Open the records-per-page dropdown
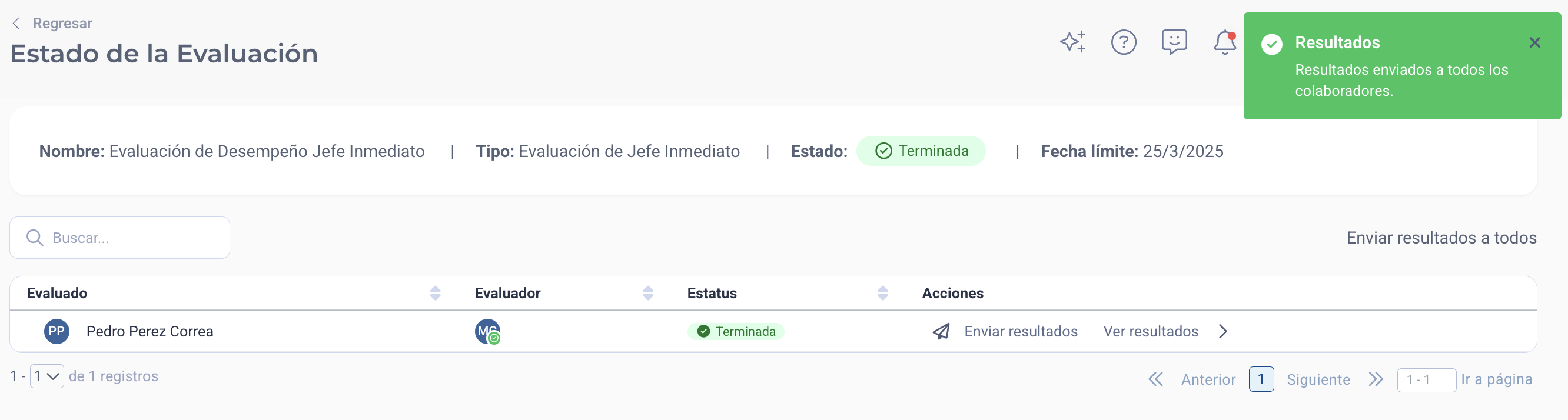The height and width of the screenshot is (420, 1568). (x=47, y=376)
